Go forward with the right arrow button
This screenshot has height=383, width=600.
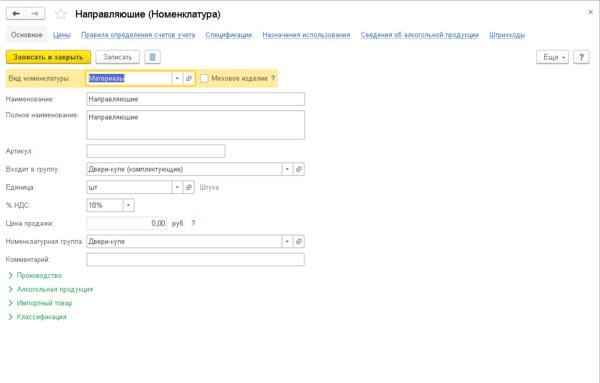35,14
